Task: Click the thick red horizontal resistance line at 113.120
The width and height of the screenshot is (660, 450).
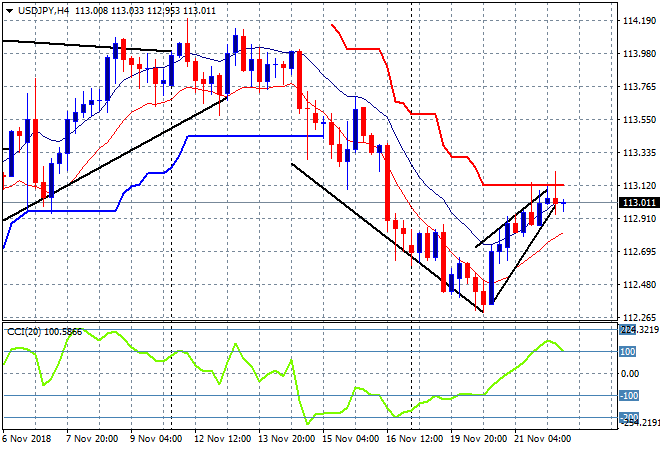Action: 523,185
